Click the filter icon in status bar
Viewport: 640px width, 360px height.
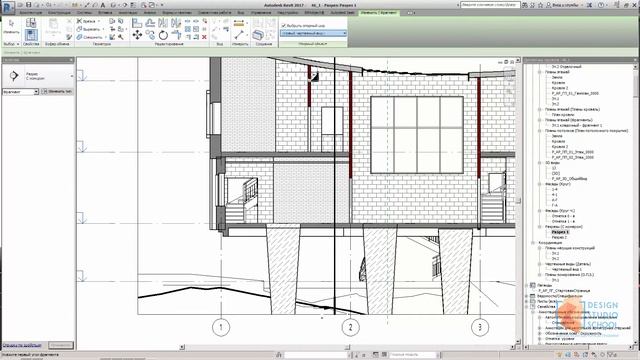[x=611, y=355]
